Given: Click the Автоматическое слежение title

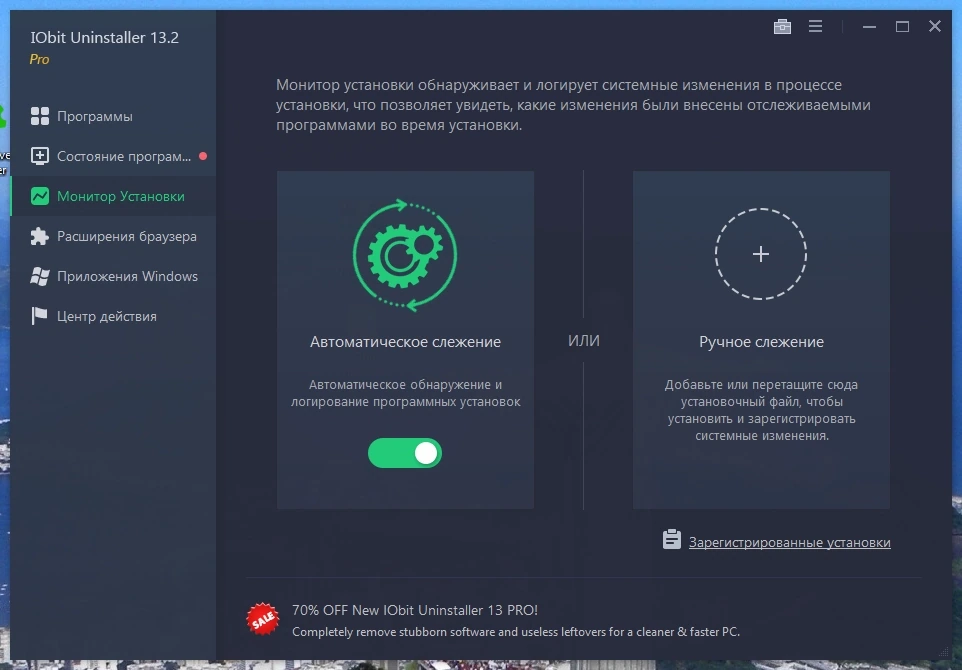Looking at the screenshot, I should 406,342.
